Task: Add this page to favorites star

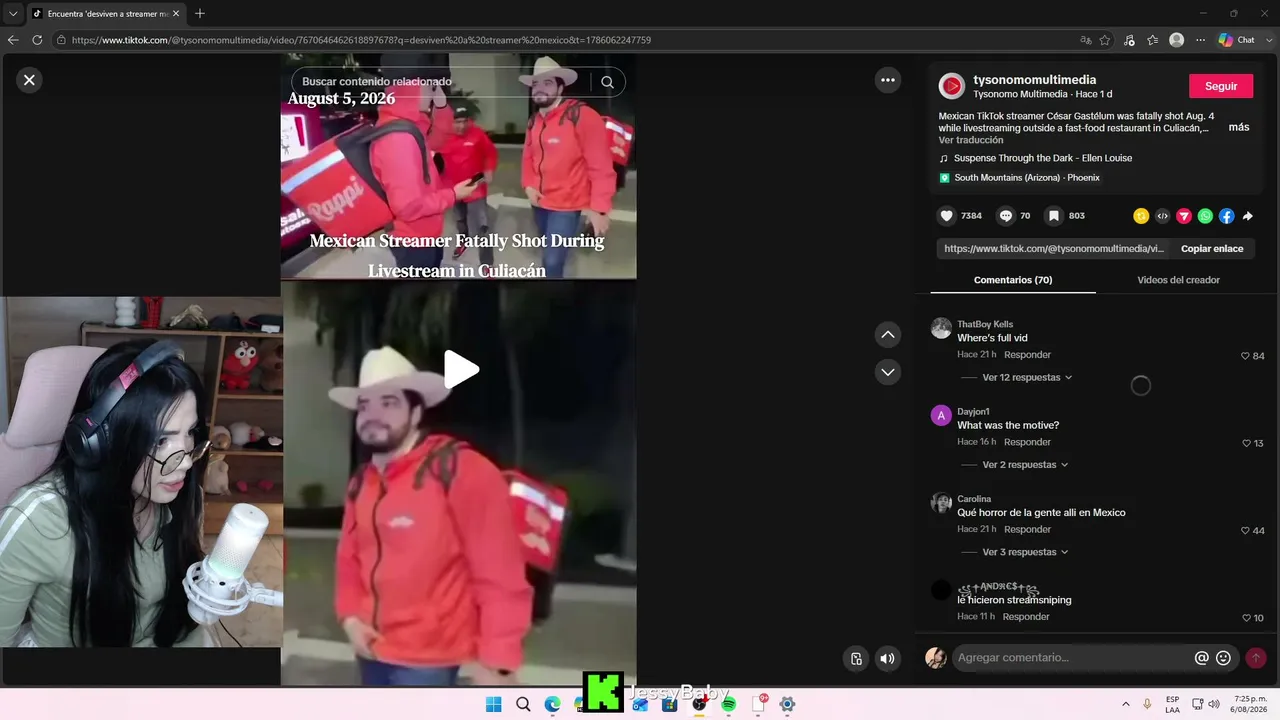Action: pyautogui.click(x=1105, y=40)
